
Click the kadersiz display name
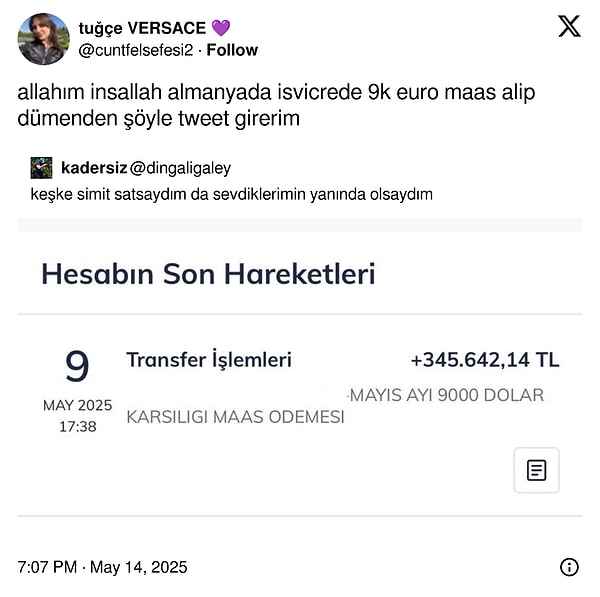click(x=93, y=168)
